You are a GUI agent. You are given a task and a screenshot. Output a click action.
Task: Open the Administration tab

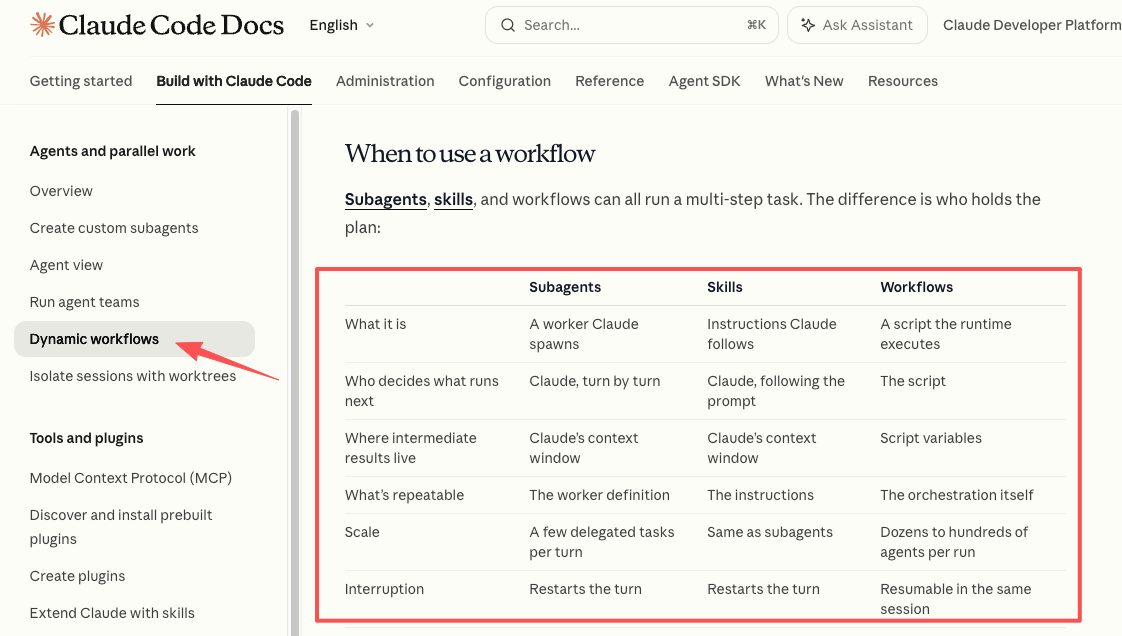click(x=385, y=81)
